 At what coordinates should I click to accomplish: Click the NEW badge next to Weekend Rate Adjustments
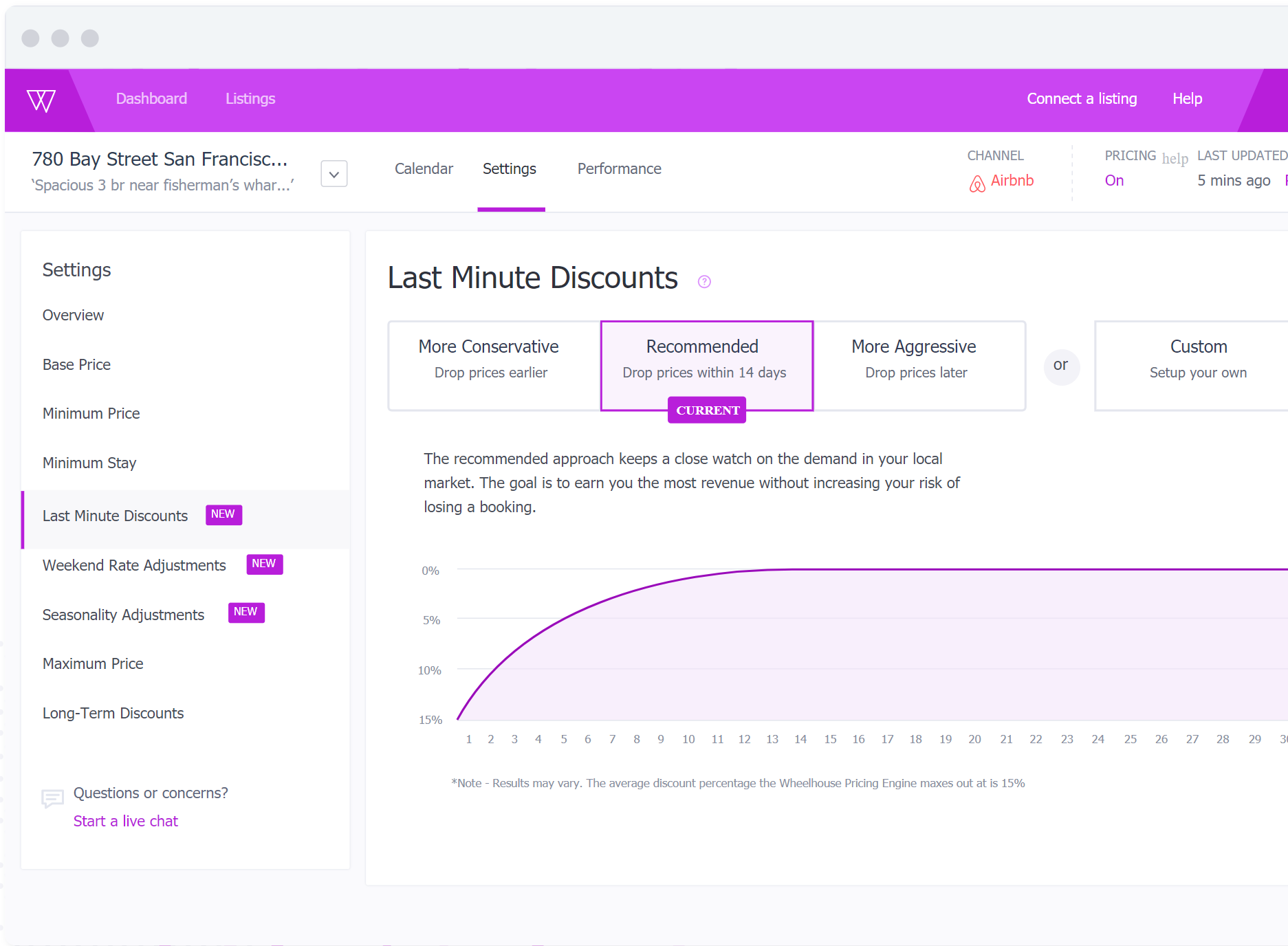pyautogui.click(x=265, y=564)
